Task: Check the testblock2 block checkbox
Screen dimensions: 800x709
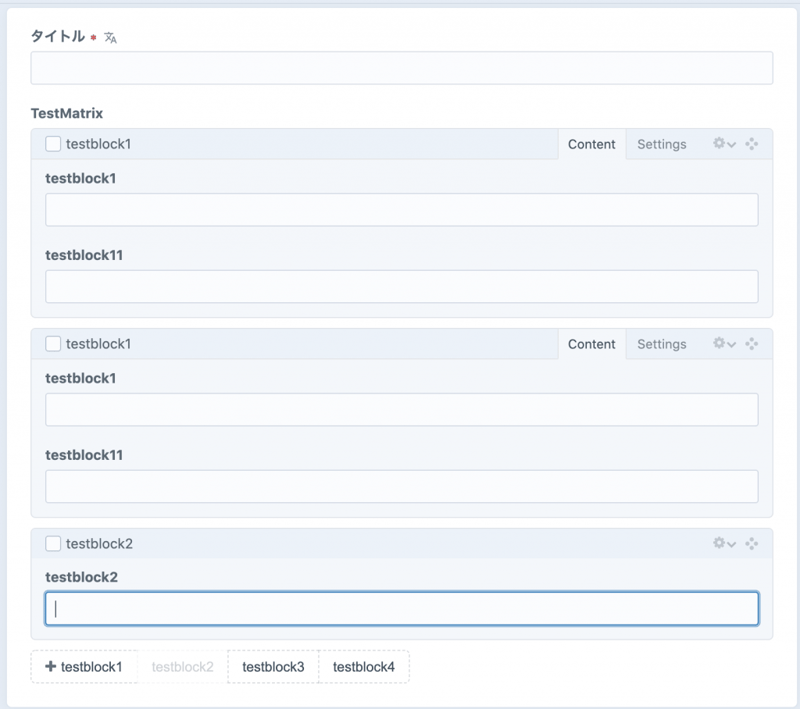Action: [x=54, y=544]
